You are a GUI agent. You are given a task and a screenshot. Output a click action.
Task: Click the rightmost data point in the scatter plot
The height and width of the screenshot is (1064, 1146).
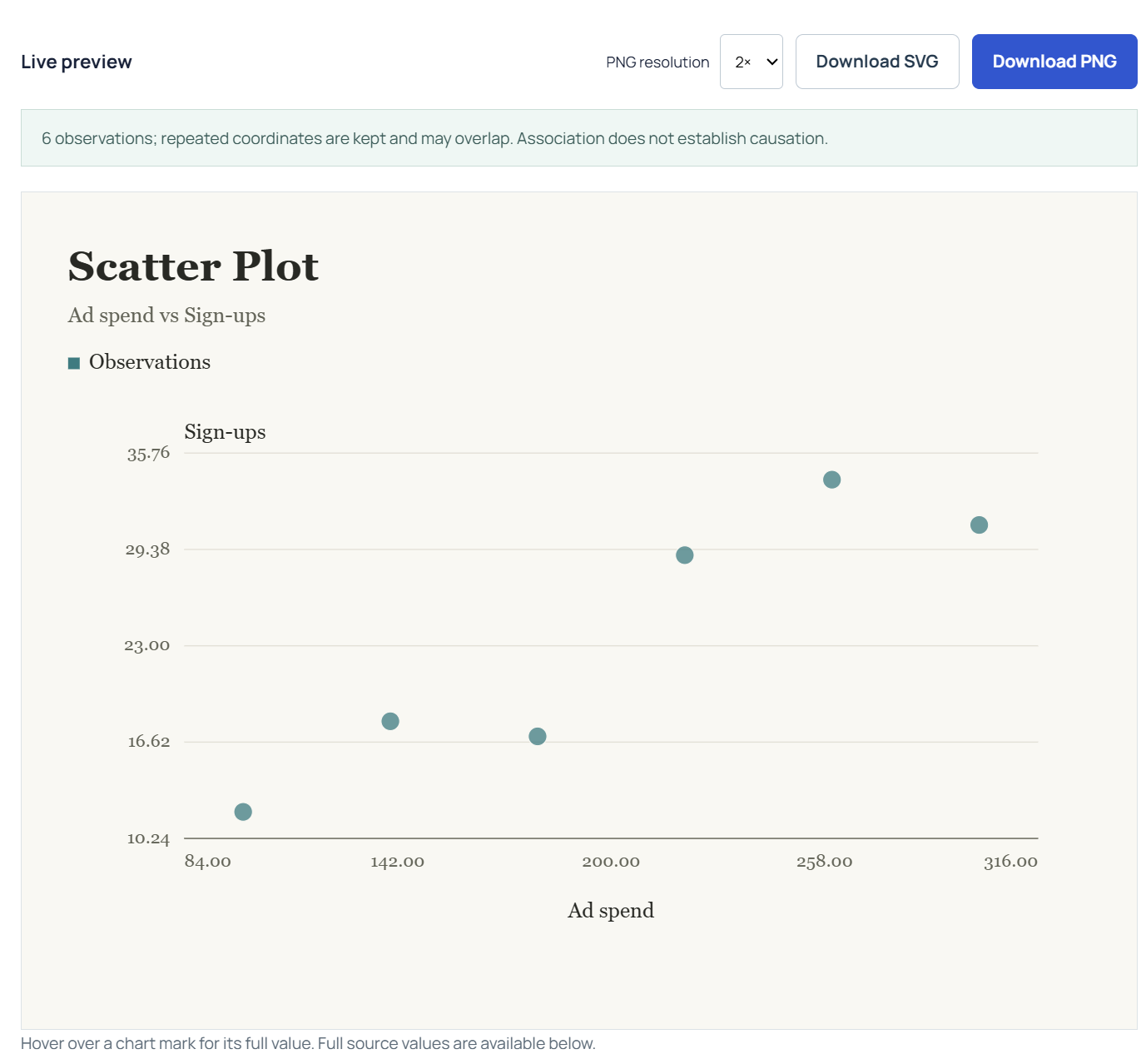[x=979, y=525]
